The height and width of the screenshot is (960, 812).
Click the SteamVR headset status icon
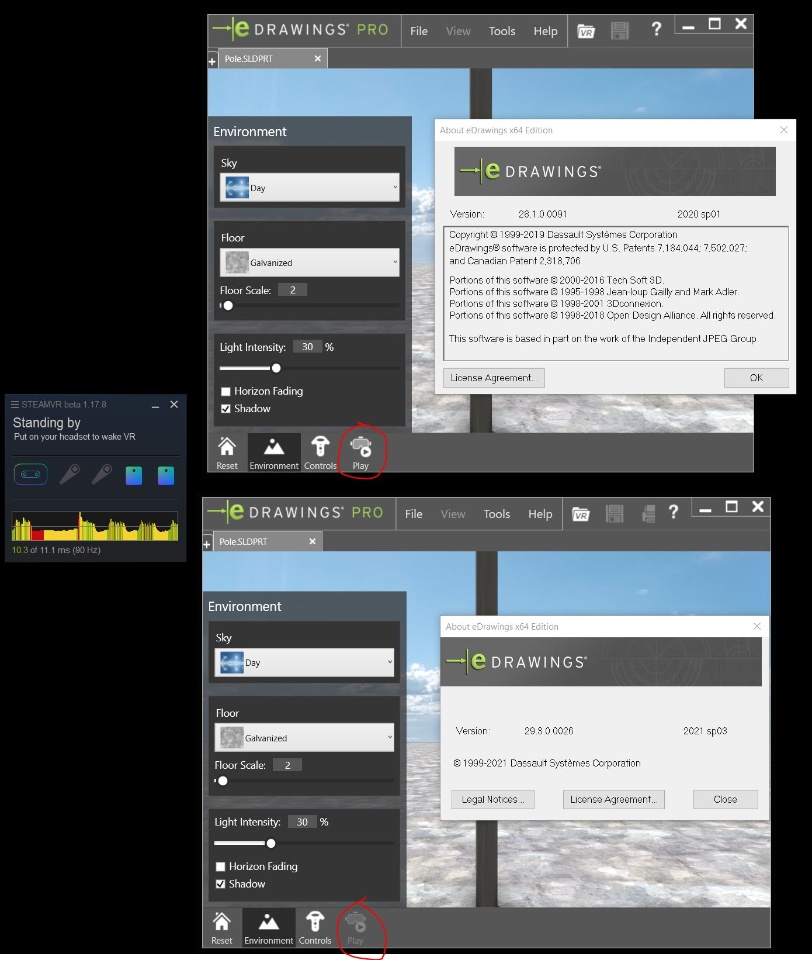pyautogui.click(x=31, y=474)
